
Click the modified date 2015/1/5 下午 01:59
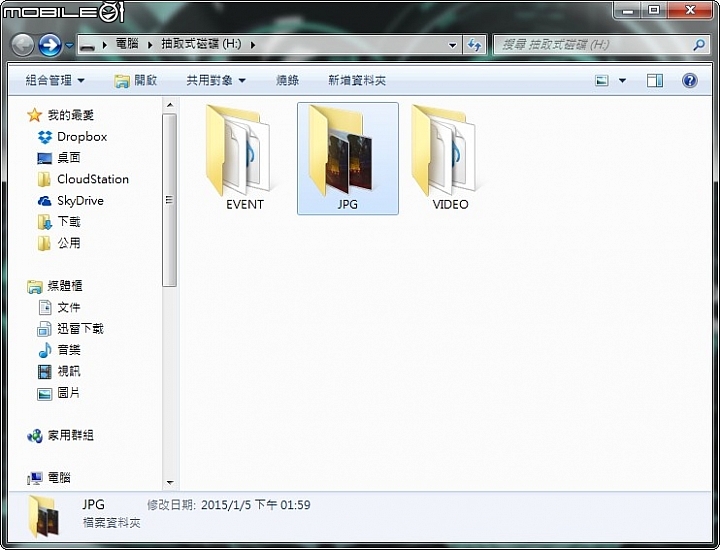tap(256, 505)
